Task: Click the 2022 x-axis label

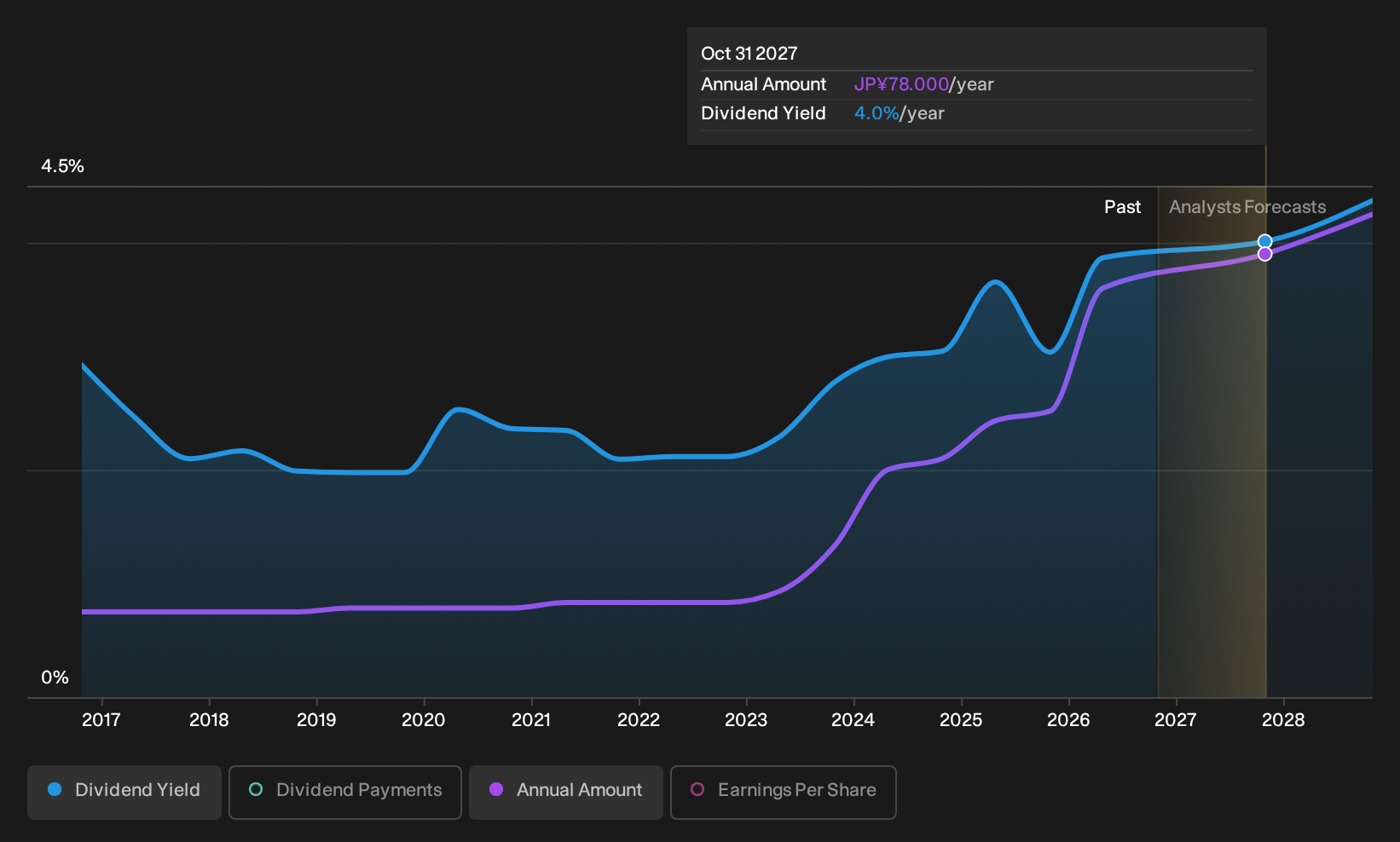Action: (639, 720)
